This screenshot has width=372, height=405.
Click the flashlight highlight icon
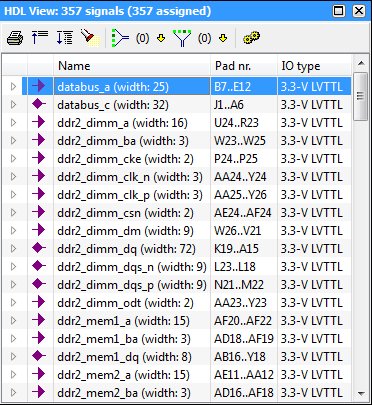(x=89, y=37)
